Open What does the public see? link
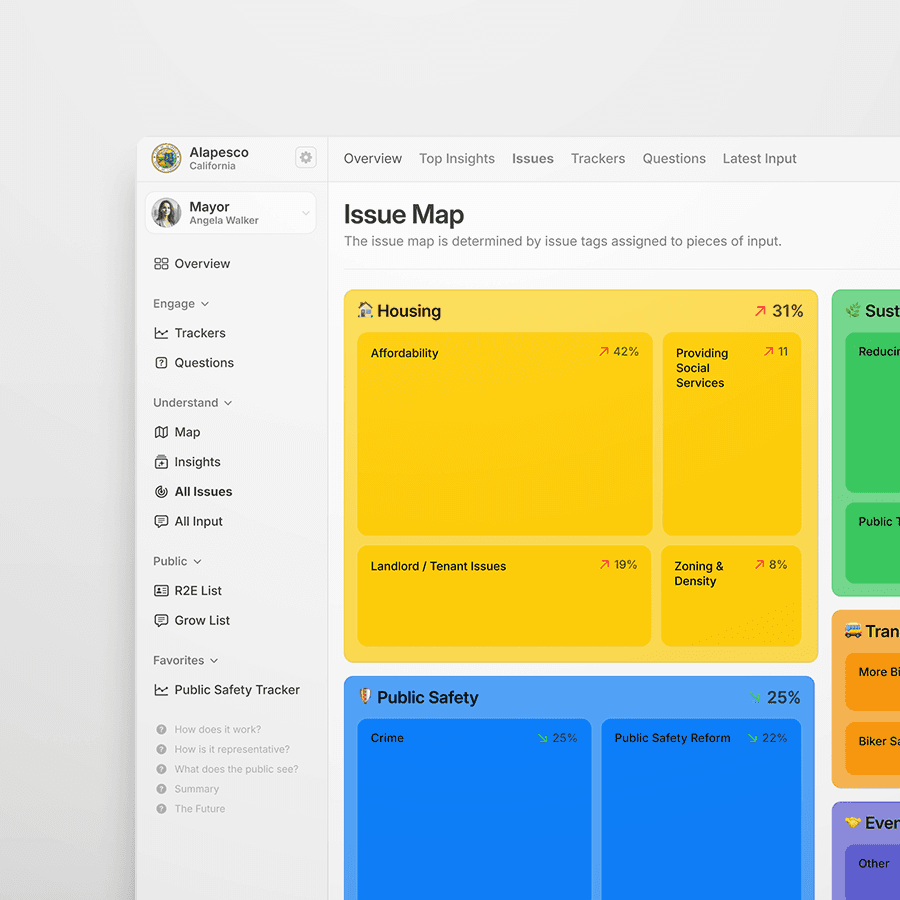900x900 pixels. click(x=236, y=769)
